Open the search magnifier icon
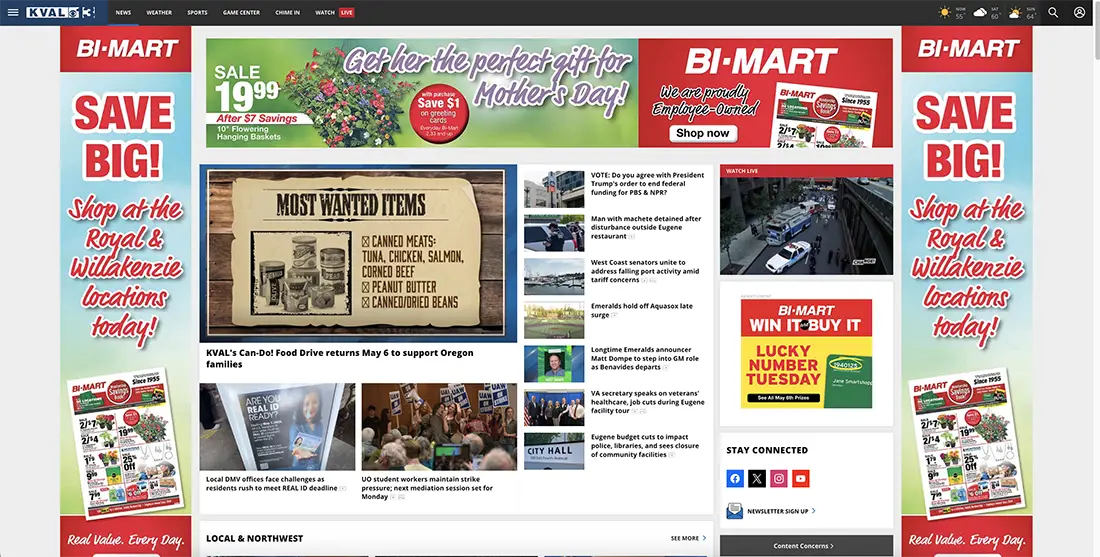This screenshot has width=1100, height=557. coord(1053,13)
